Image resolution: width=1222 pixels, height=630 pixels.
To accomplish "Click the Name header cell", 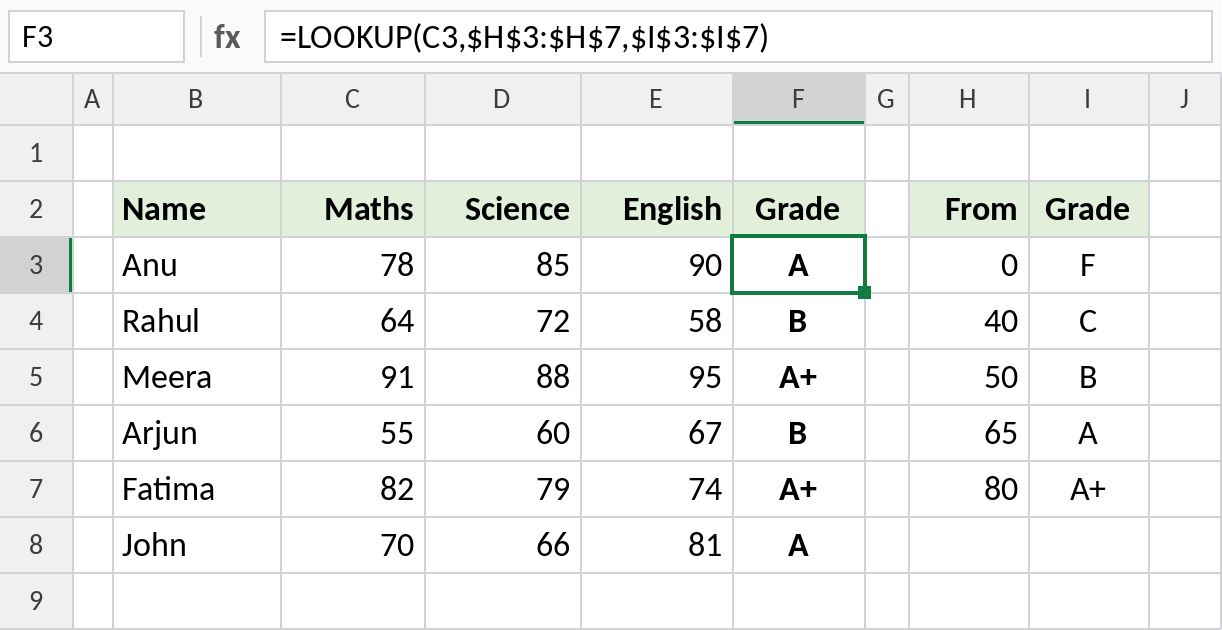I will click(x=197, y=209).
